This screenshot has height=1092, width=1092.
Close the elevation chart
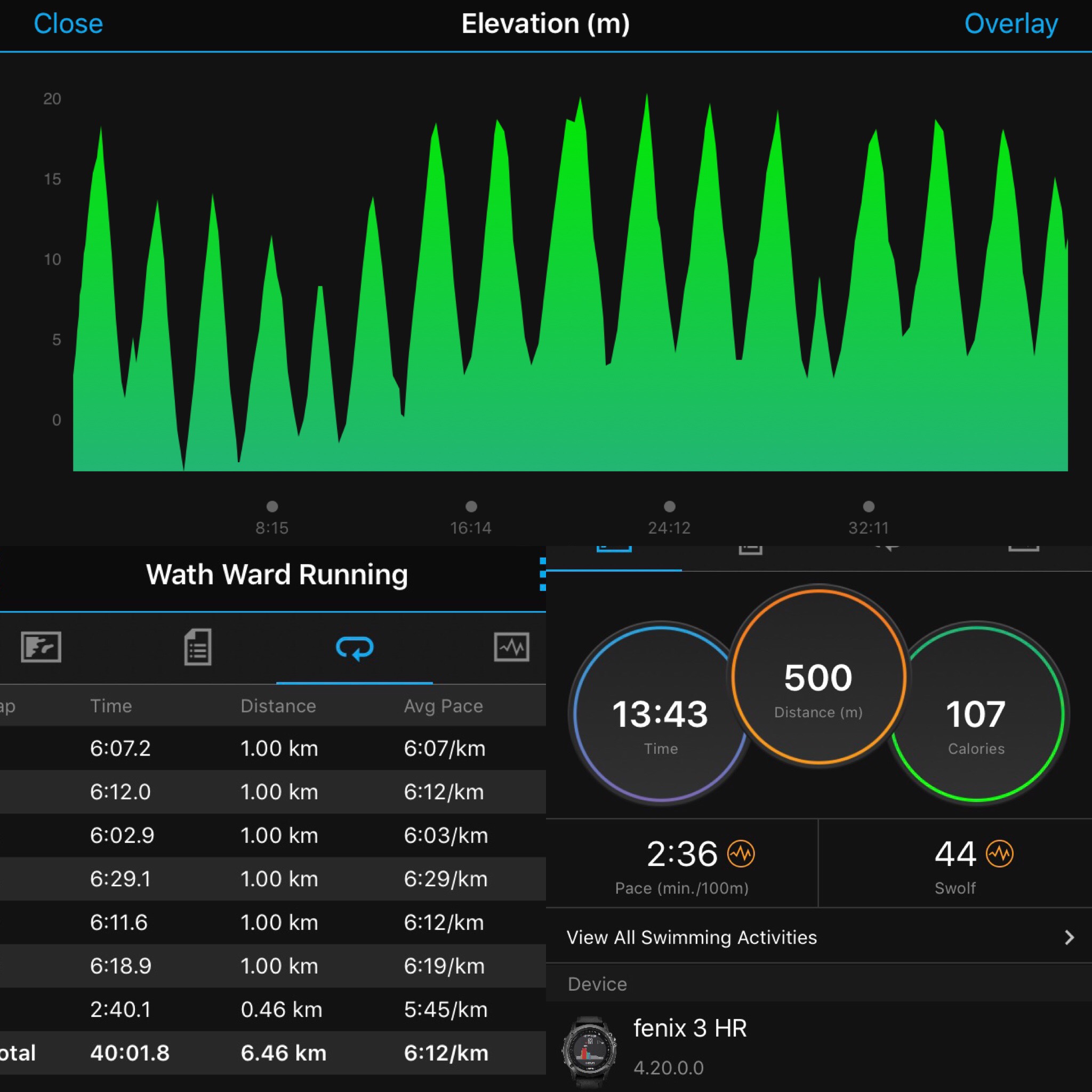pyautogui.click(x=68, y=24)
